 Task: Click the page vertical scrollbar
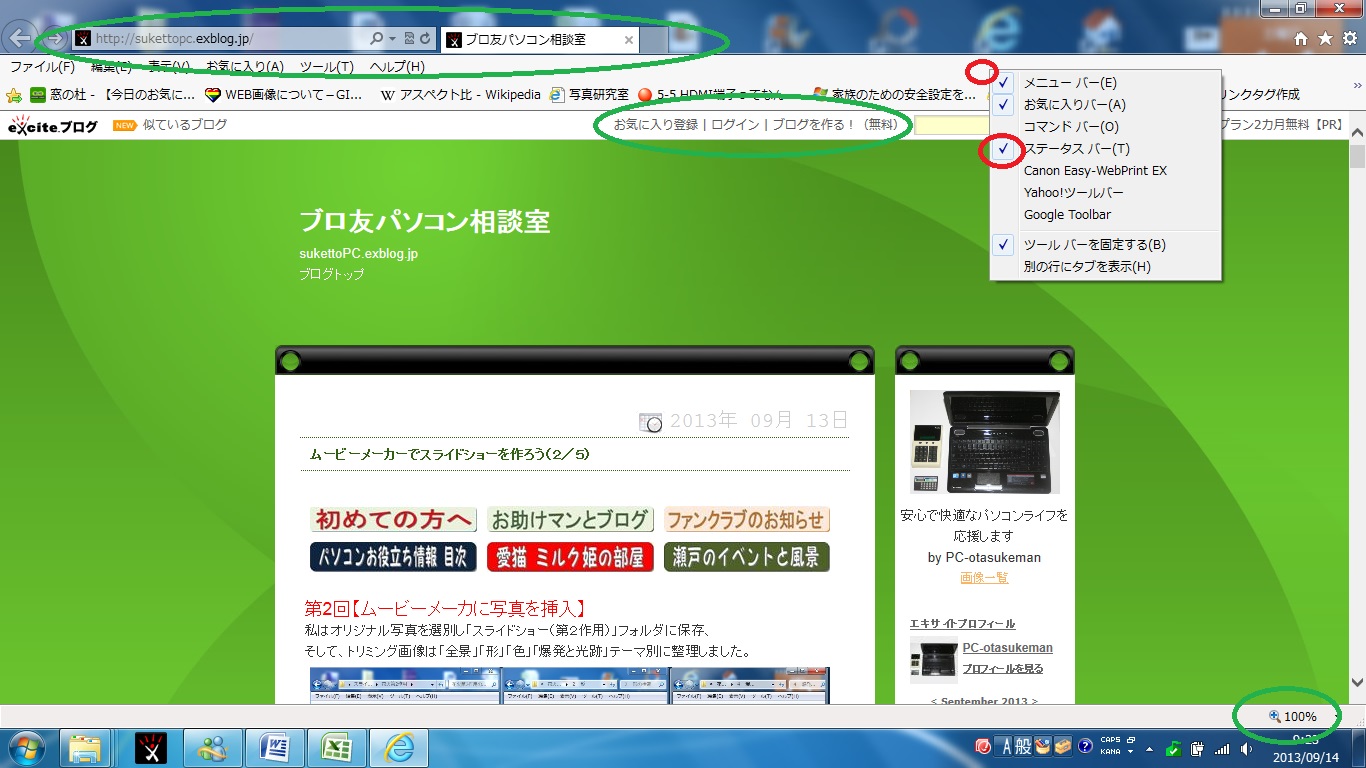pos(1357,407)
